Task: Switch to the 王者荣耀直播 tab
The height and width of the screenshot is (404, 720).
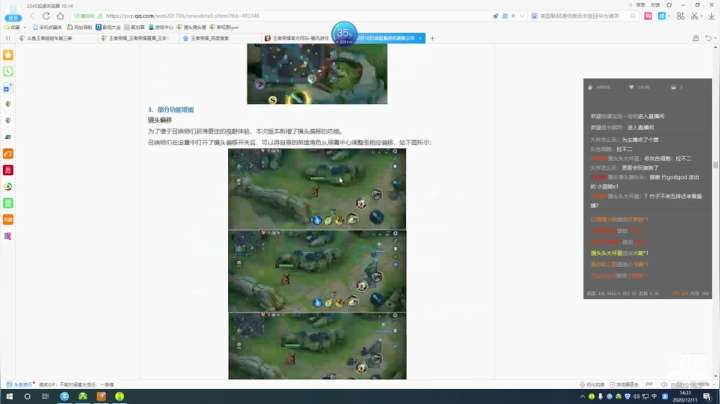Action: click(138, 38)
